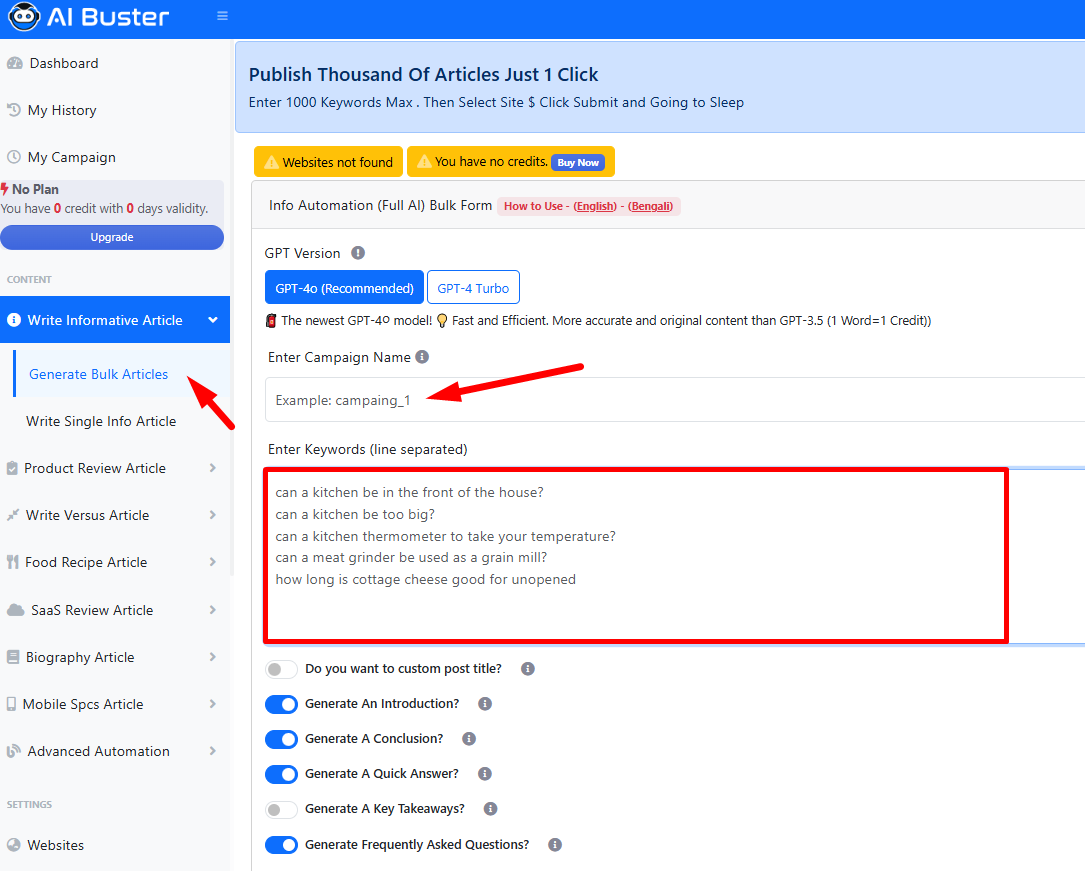The width and height of the screenshot is (1085, 871).
Task: Click info icon beside custom post title
Action: click(x=528, y=669)
